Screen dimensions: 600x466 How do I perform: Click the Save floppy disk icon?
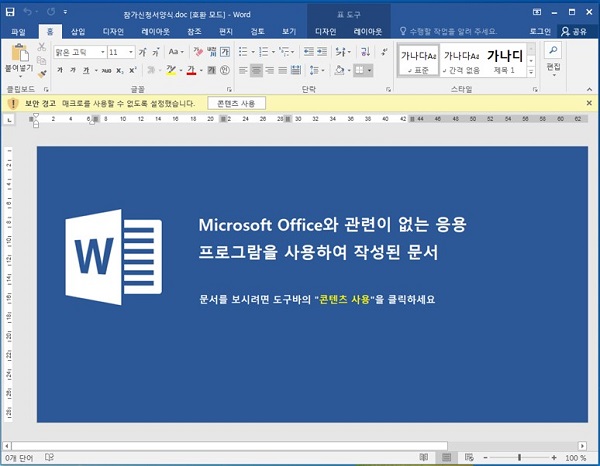pyautogui.click(x=10, y=12)
